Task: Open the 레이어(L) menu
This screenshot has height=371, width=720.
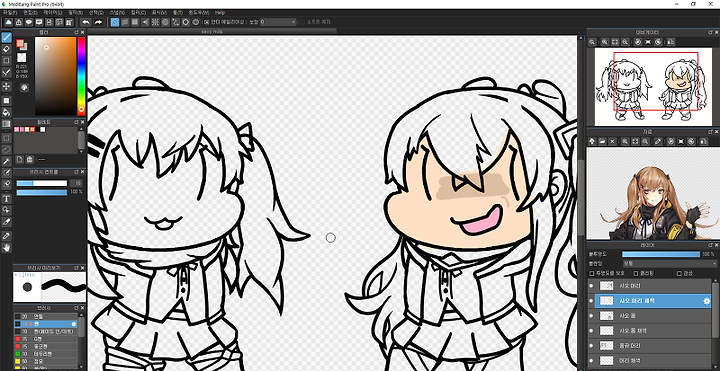Action: tap(52, 12)
